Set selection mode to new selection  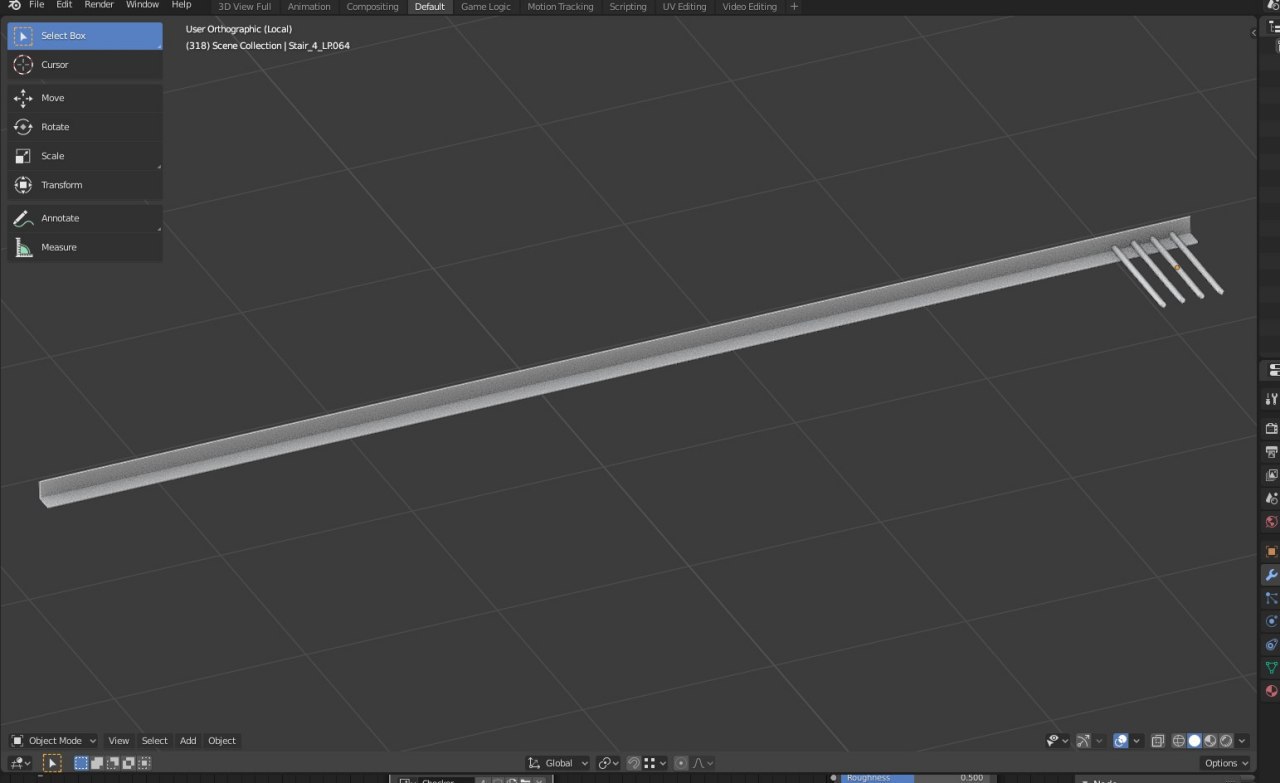81,763
